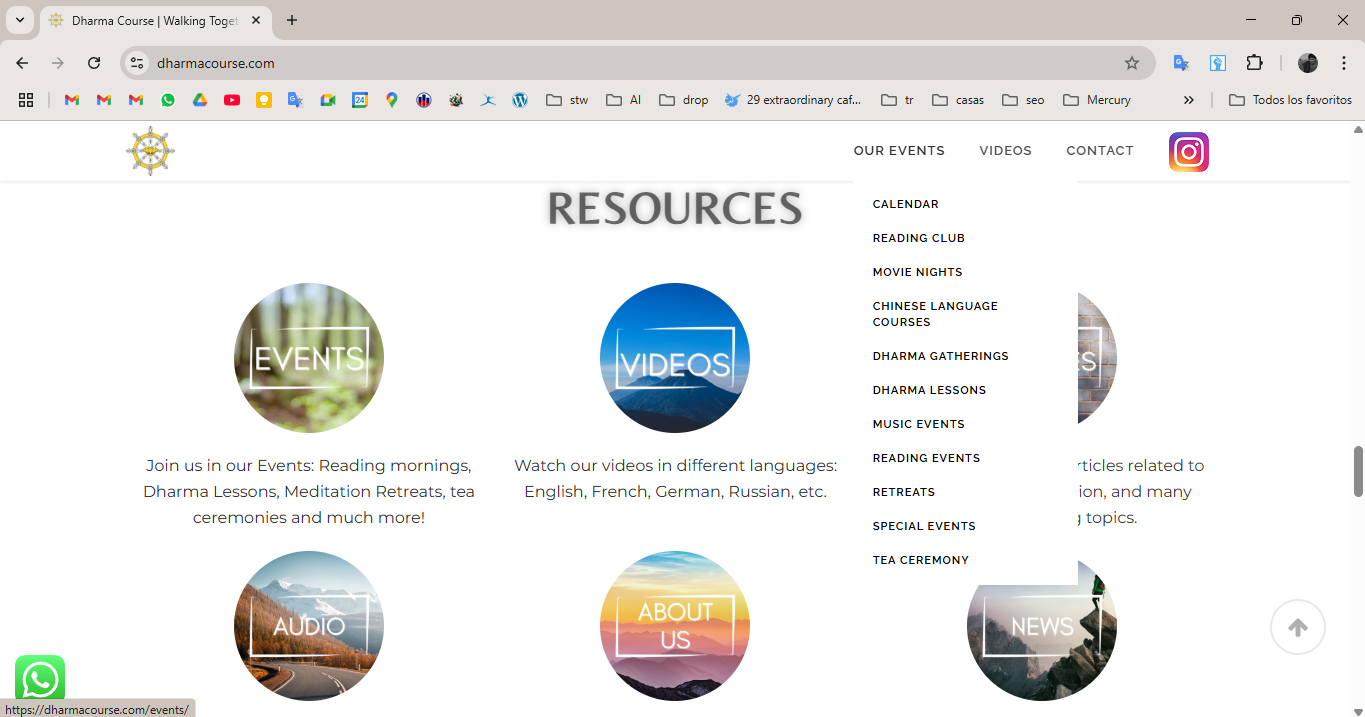The height and width of the screenshot is (717, 1365).
Task: Open the Chrome three-dot menu
Action: [1343, 63]
